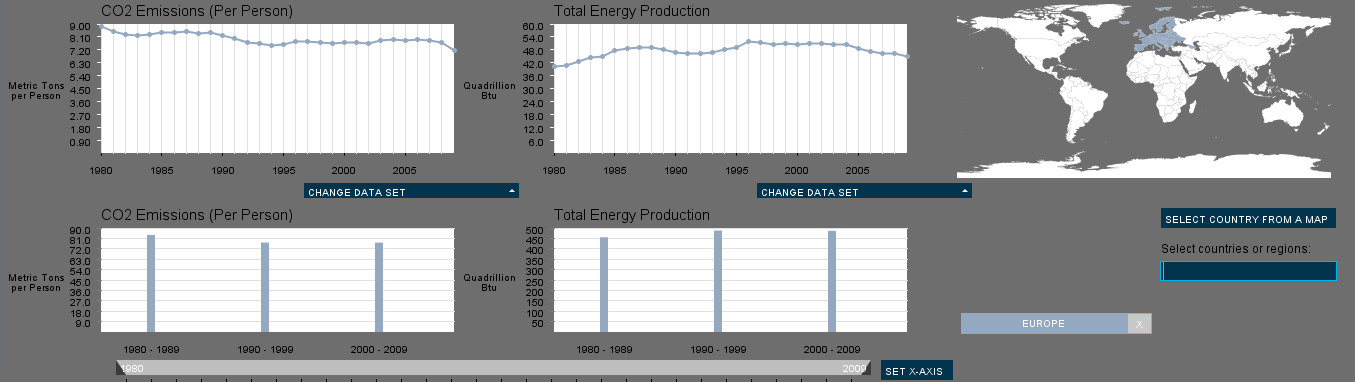The height and width of the screenshot is (382, 1355).
Task: Click the 1980 - 1989 energy production bar
Action: point(604,284)
